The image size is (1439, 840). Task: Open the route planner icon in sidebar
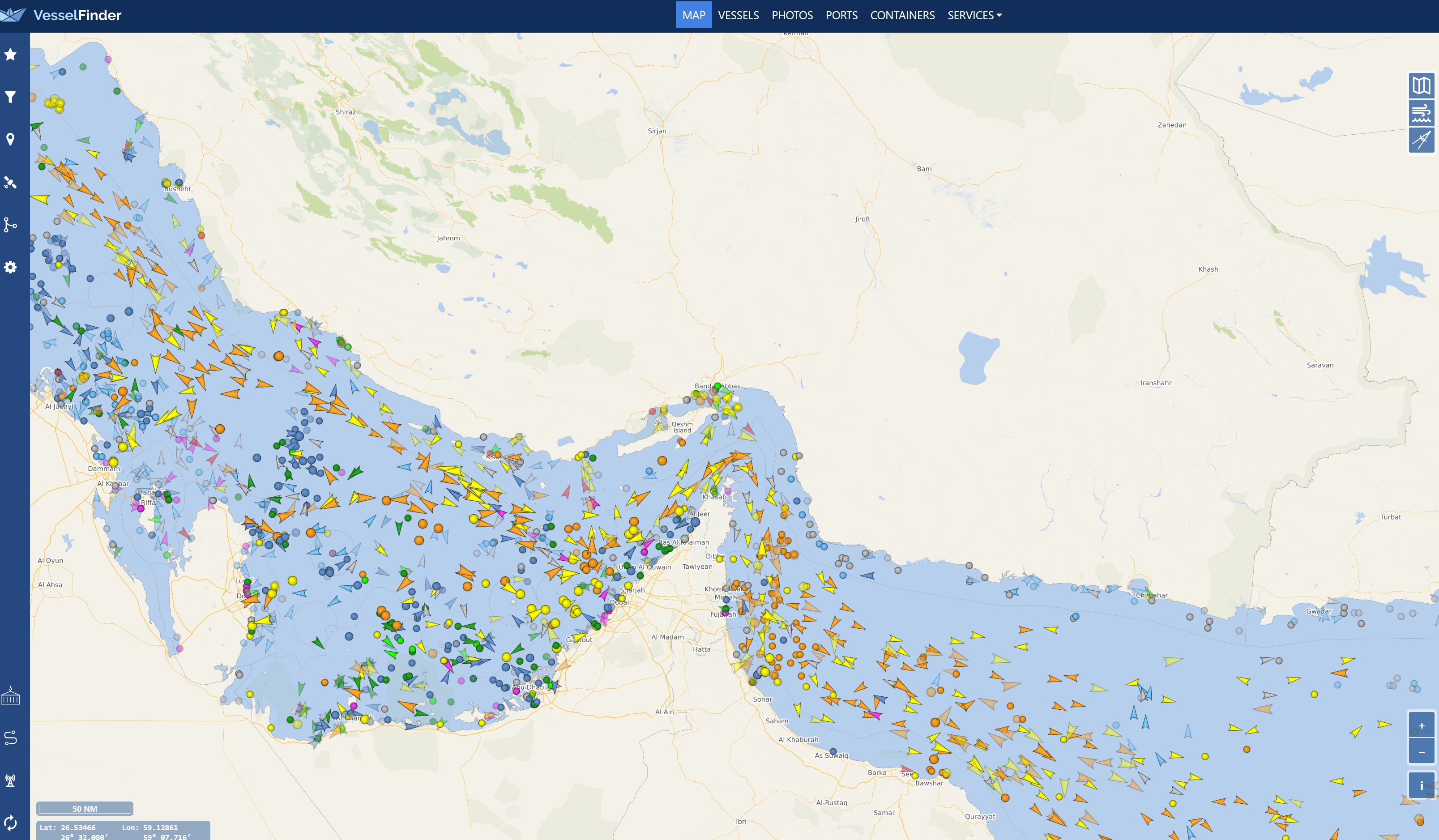(x=10, y=738)
